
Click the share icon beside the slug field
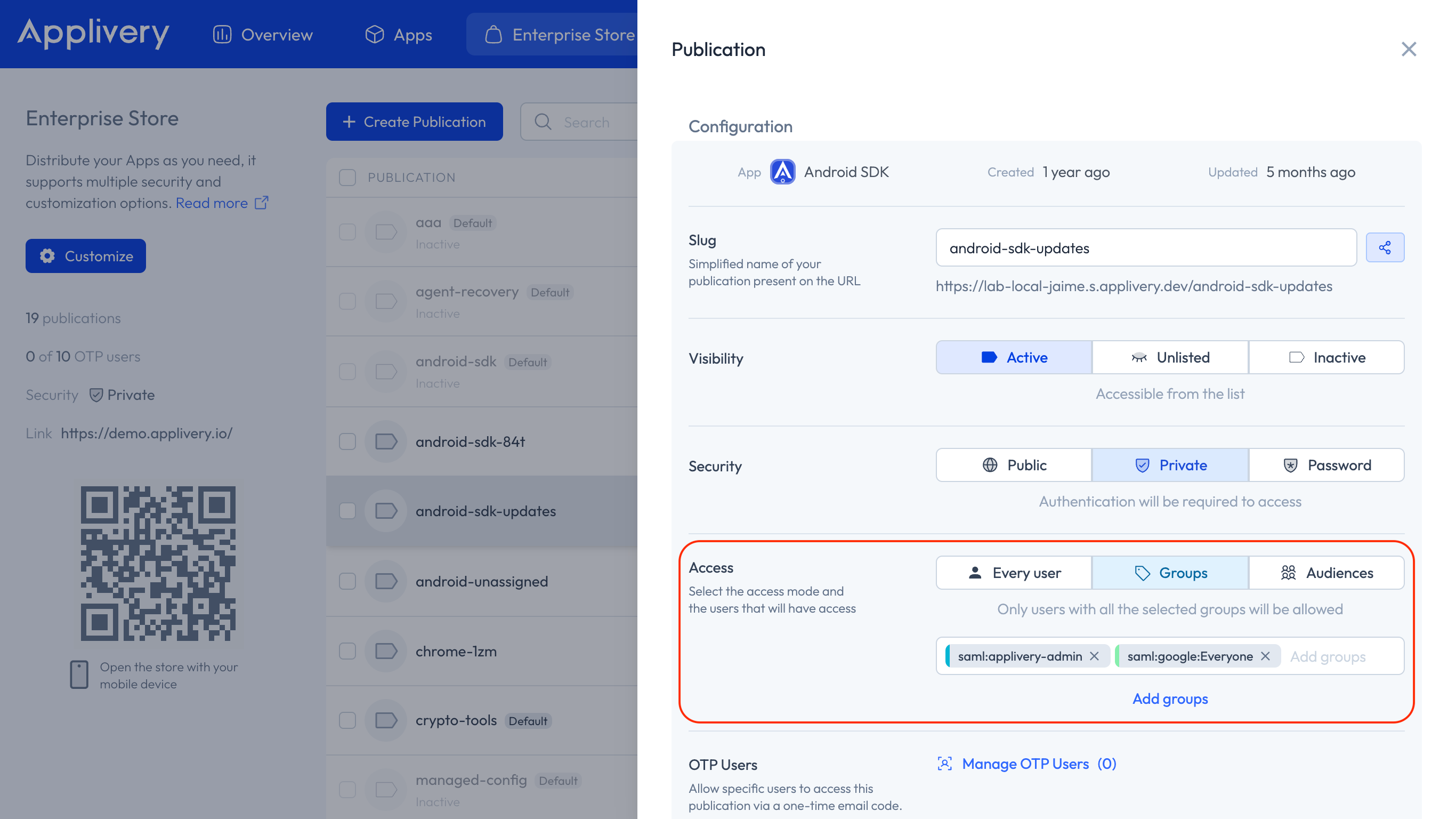[x=1385, y=247]
